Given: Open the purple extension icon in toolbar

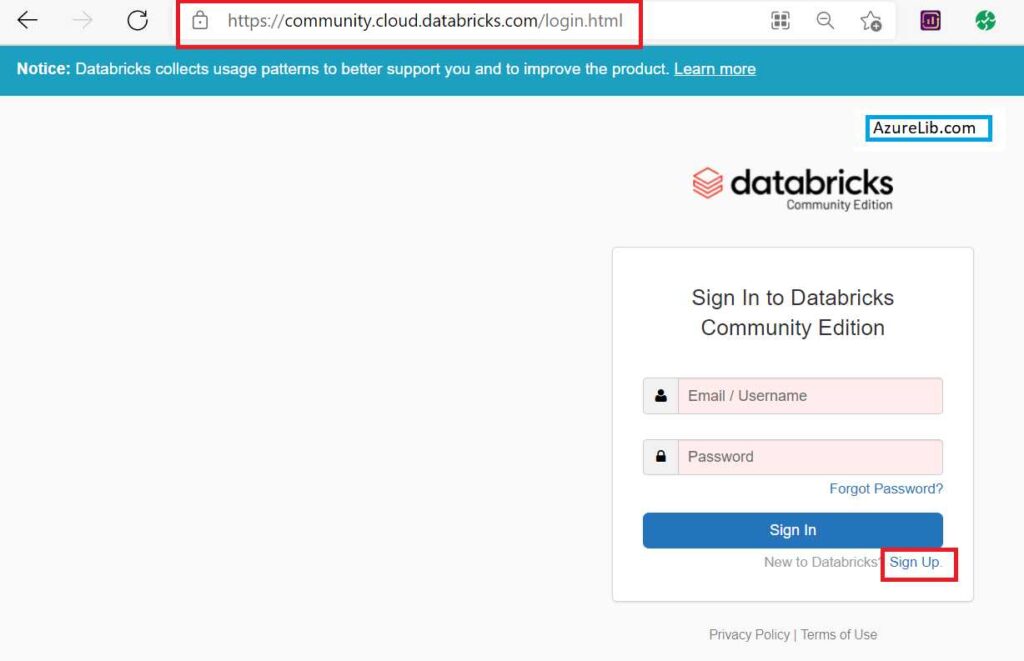Looking at the screenshot, I should (931, 21).
